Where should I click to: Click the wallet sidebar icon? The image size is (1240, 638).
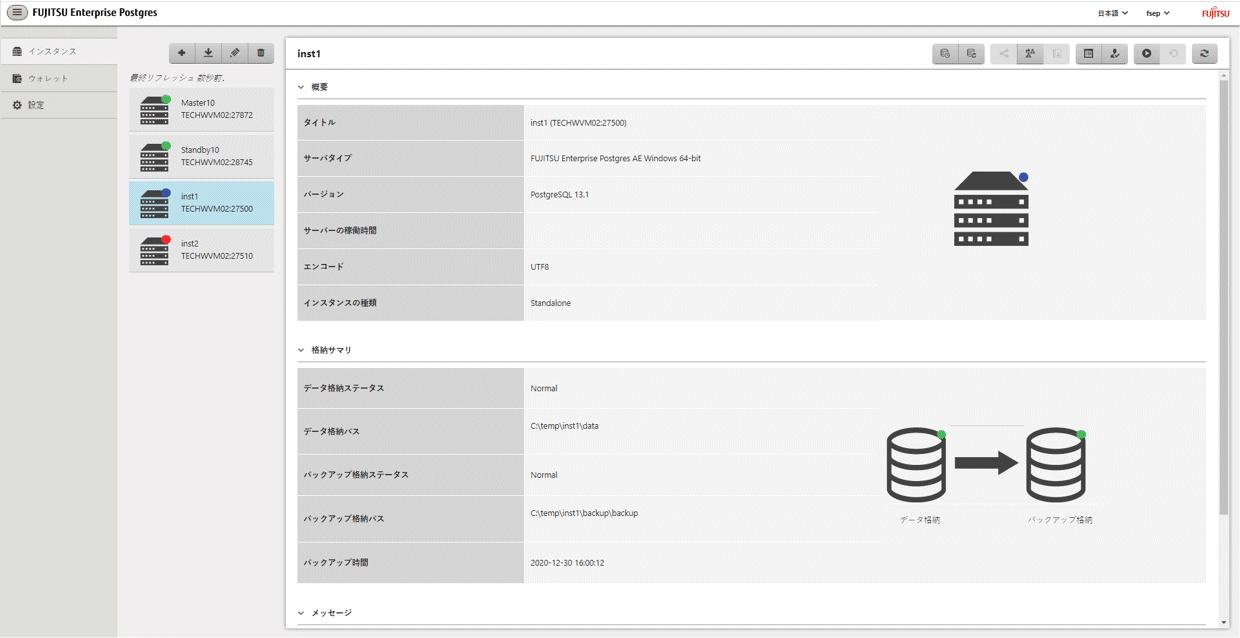click(17, 78)
